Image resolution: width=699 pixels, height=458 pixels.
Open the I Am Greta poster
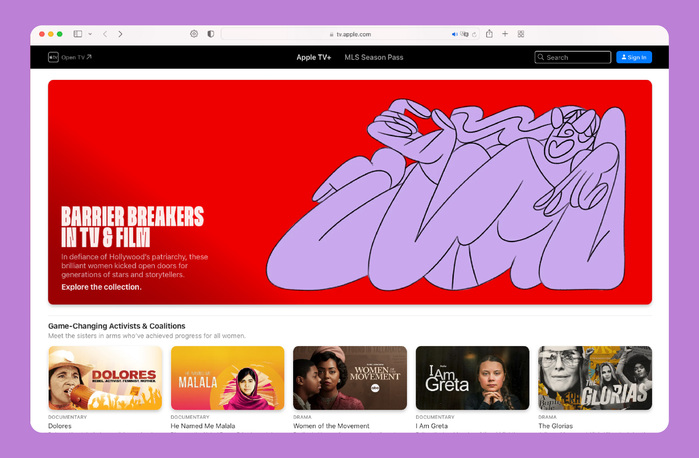(473, 378)
